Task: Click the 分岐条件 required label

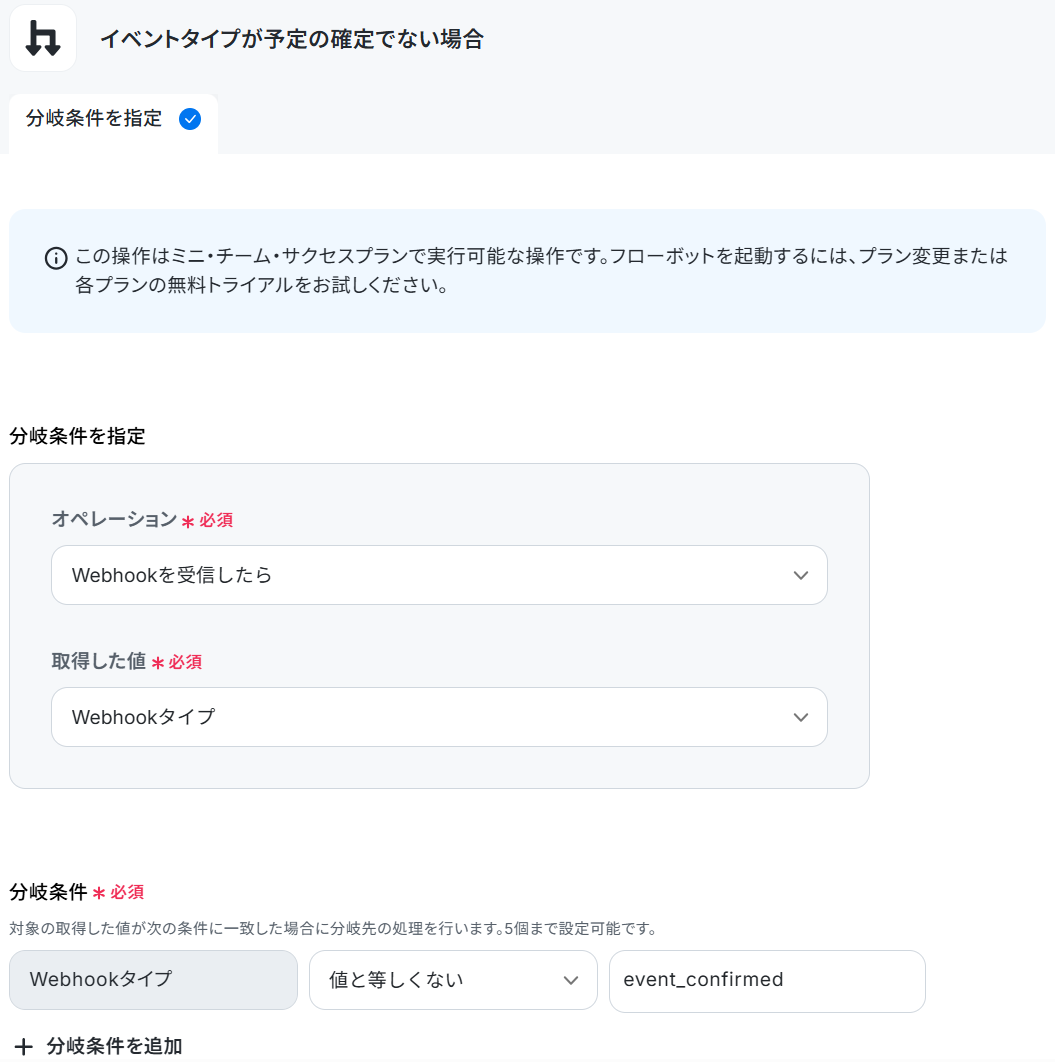Action: 77,892
